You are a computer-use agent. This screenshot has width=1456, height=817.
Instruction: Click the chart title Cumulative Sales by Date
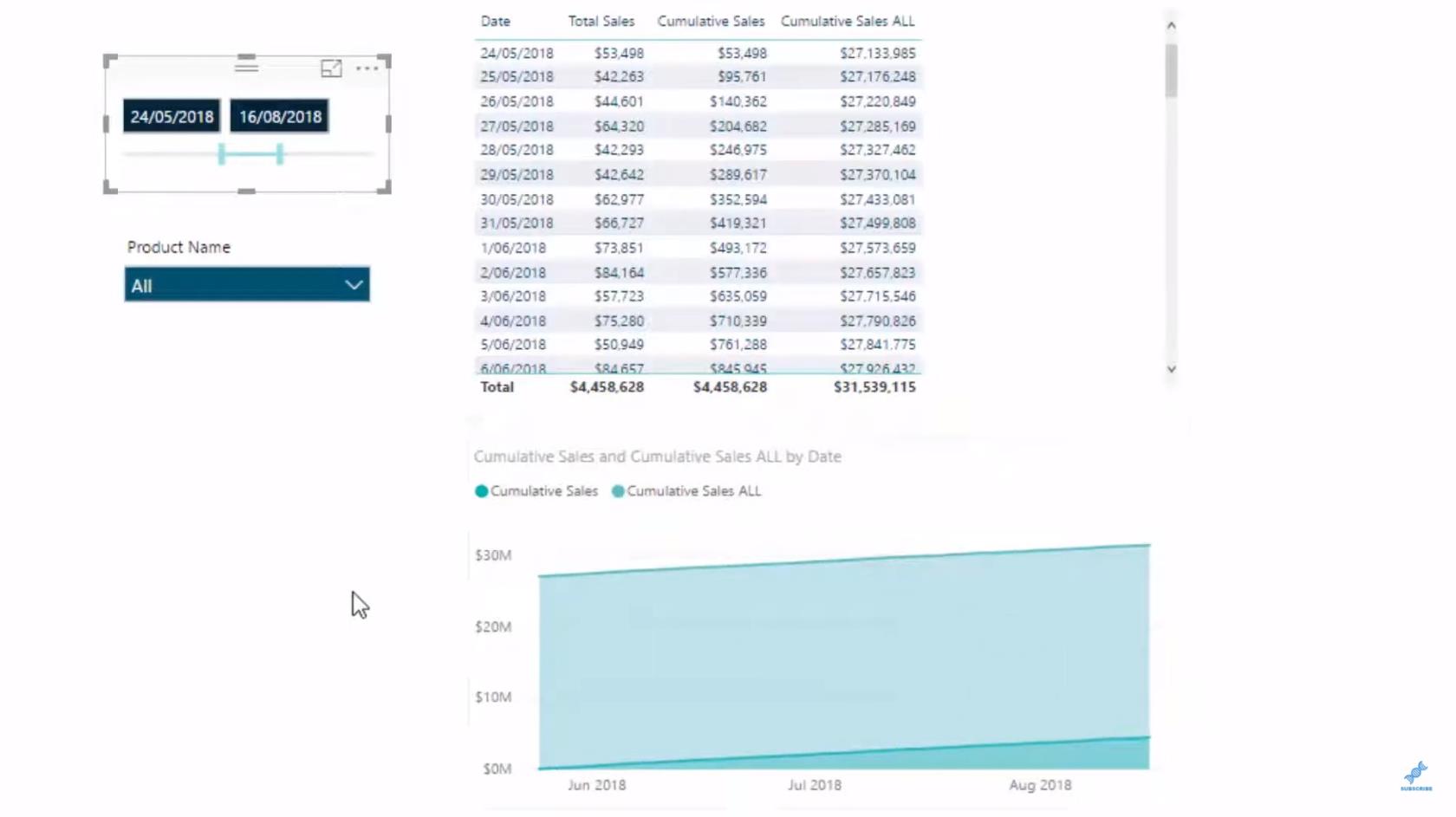[x=657, y=457]
